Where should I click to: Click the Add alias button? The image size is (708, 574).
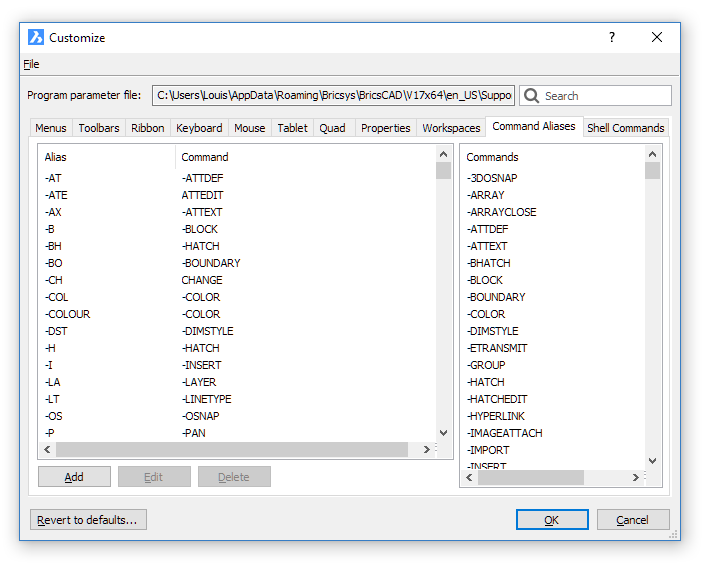click(74, 477)
